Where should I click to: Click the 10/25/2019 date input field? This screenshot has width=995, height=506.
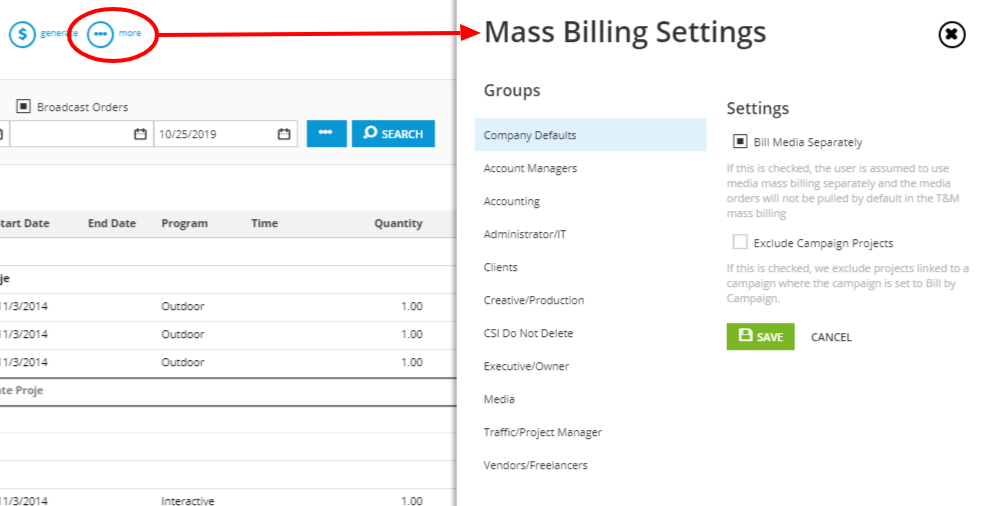(x=225, y=134)
